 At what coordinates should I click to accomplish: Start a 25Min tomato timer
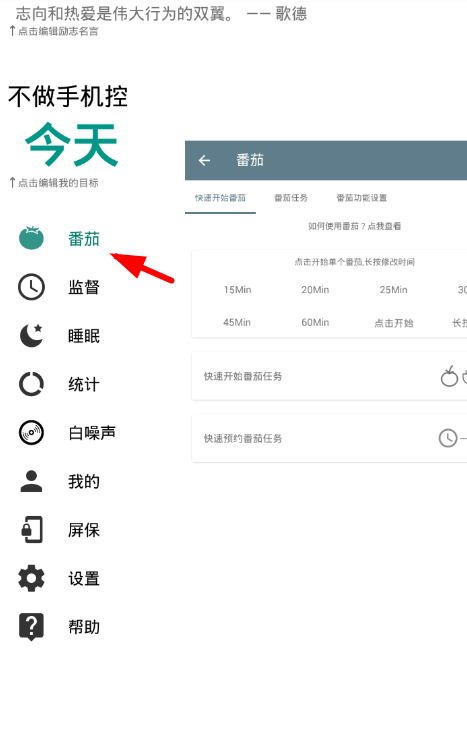pyautogui.click(x=393, y=290)
